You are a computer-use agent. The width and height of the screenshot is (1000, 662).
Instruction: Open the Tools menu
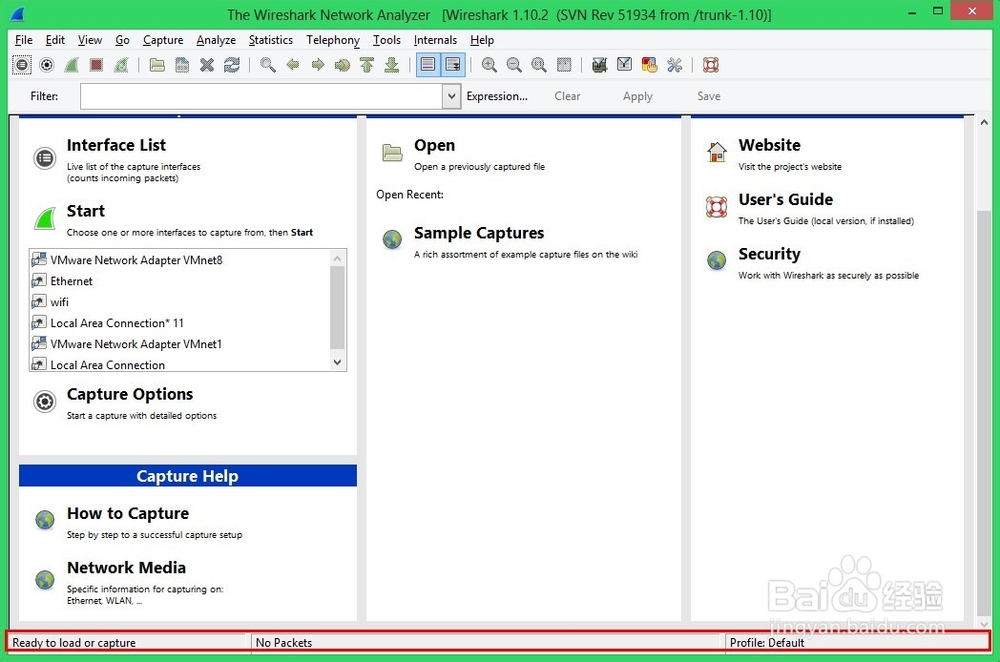pos(386,40)
